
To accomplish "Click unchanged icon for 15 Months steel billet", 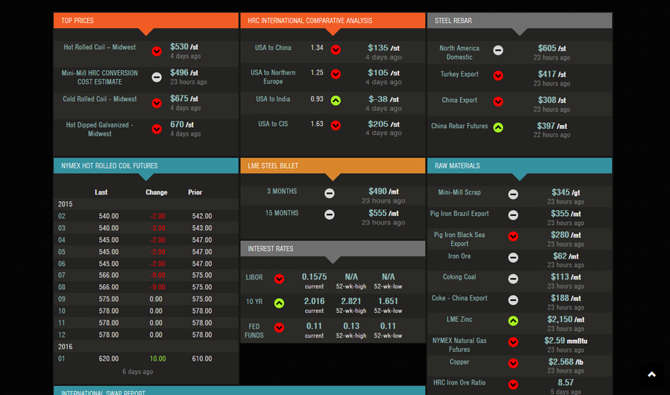I will click(329, 214).
